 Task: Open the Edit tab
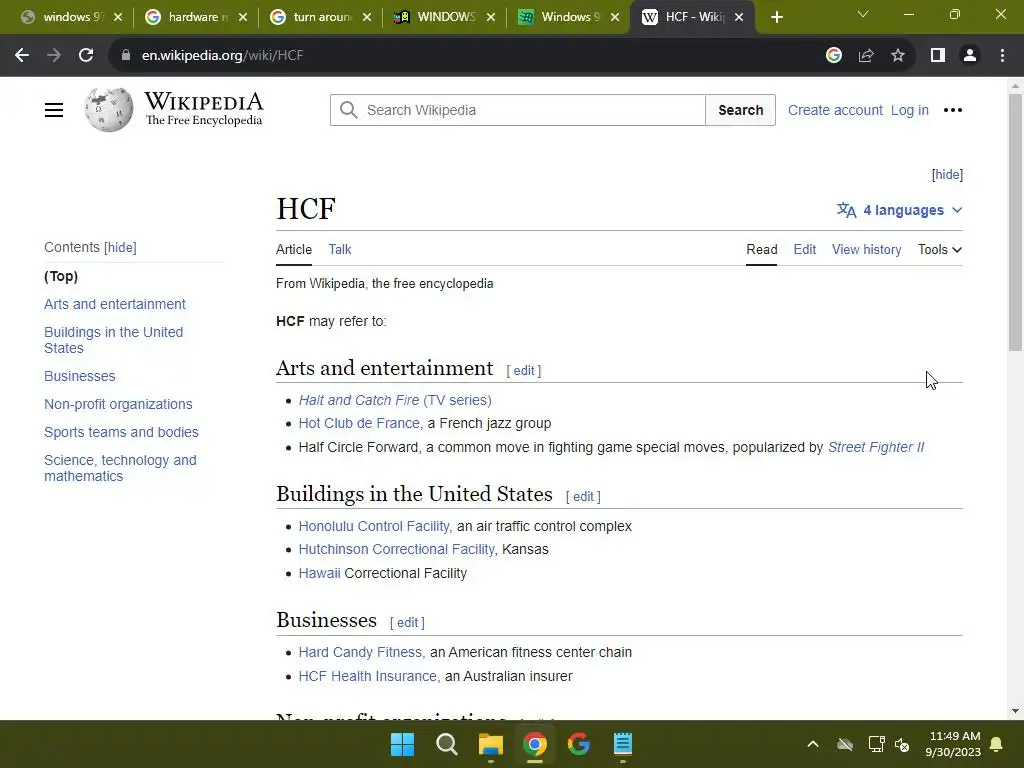(x=805, y=249)
